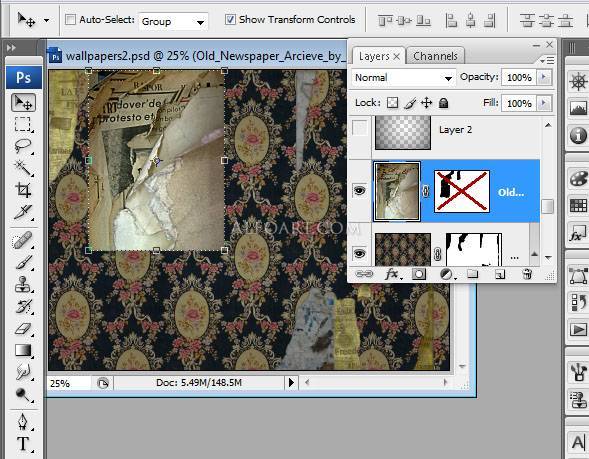The height and width of the screenshot is (459, 589).
Task: Select the Healing Brush tool
Action: (x=23, y=240)
